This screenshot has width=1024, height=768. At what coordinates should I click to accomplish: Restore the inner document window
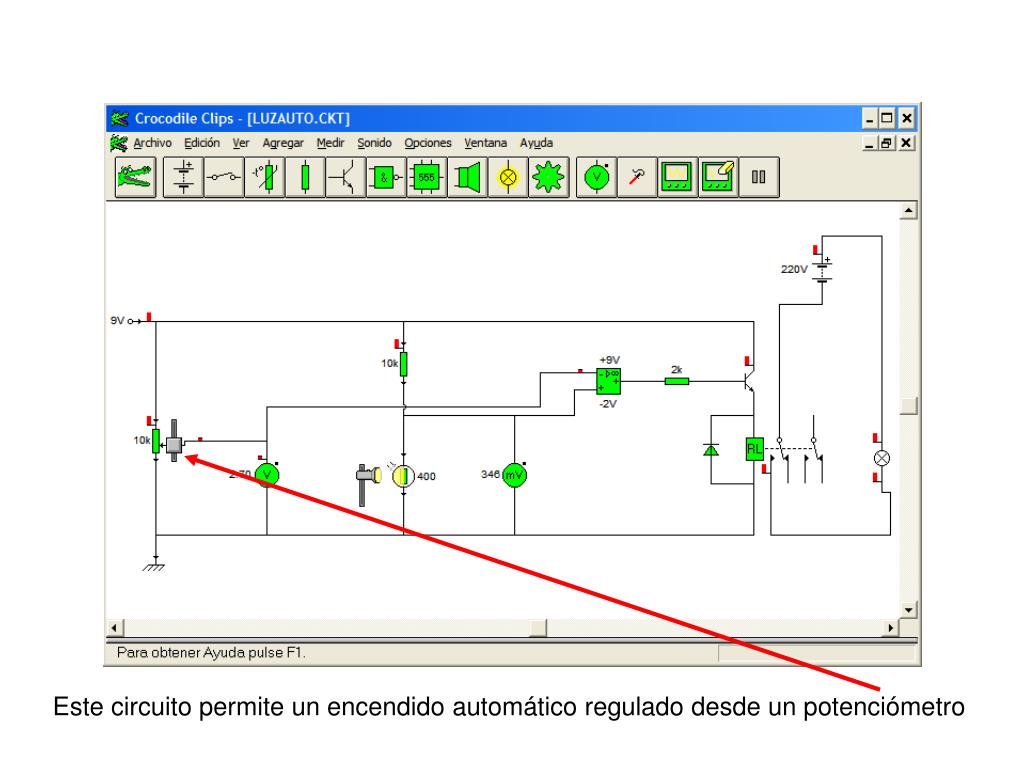coord(886,143)
